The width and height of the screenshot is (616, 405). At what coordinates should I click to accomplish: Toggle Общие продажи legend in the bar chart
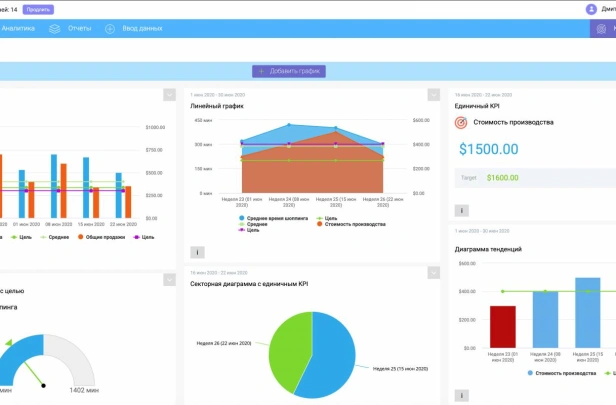(x=101, y=237)
